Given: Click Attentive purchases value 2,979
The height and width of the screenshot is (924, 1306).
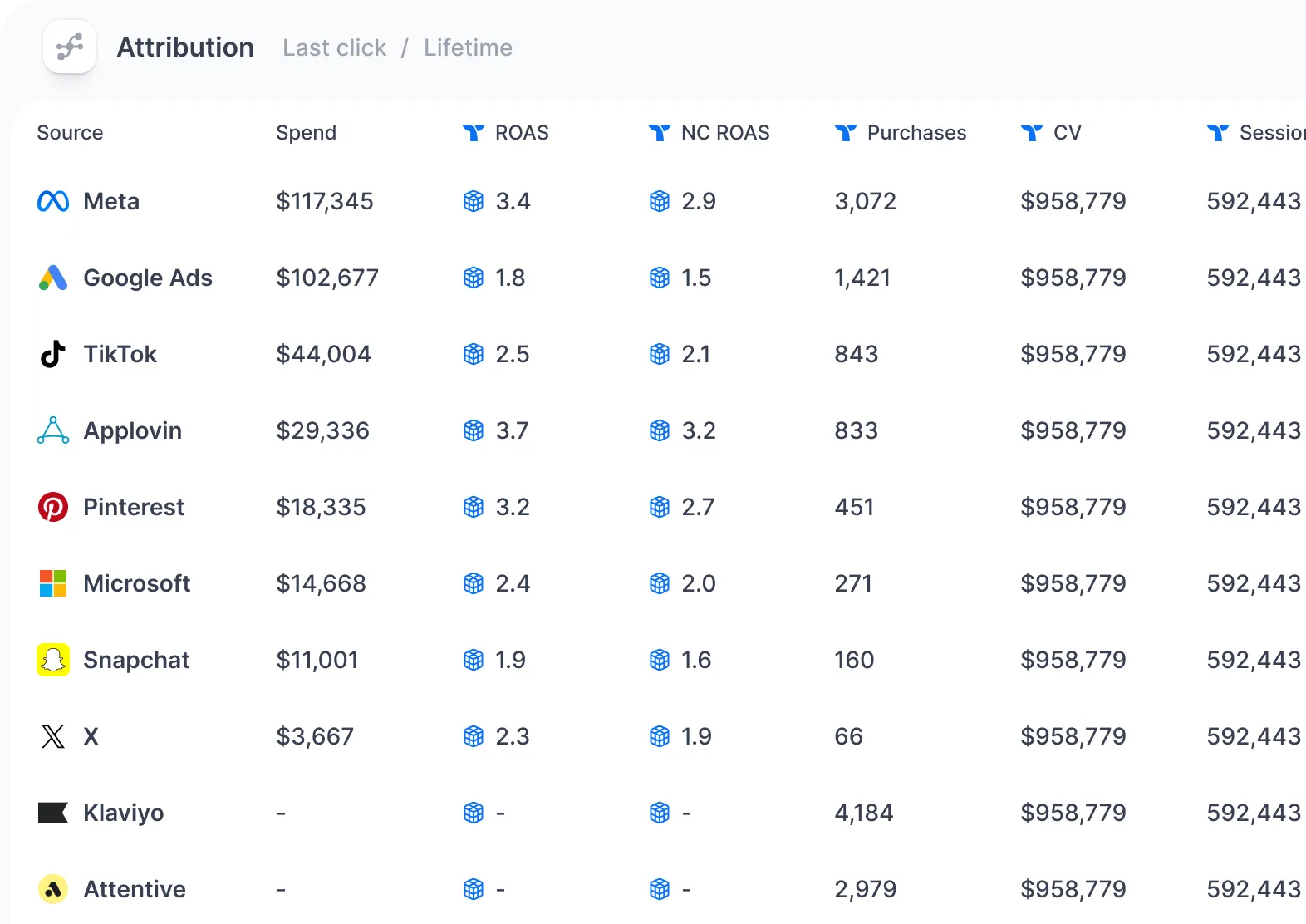Looking at the screenshot, I should click(865, 889).
